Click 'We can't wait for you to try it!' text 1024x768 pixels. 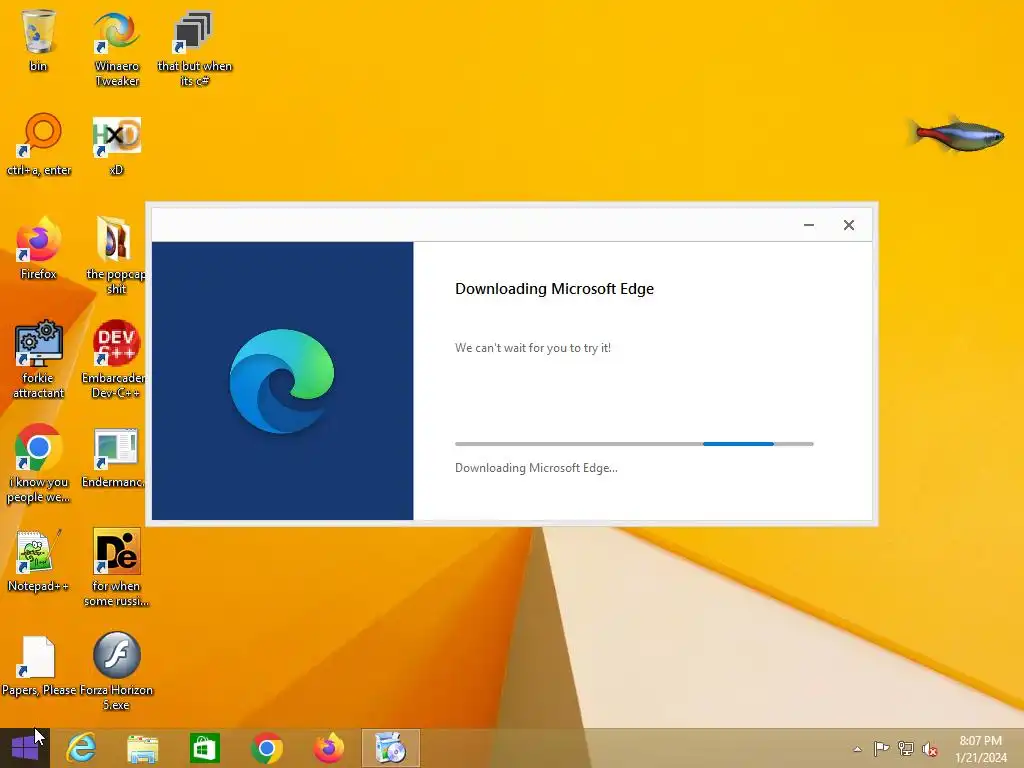point(533,348)
